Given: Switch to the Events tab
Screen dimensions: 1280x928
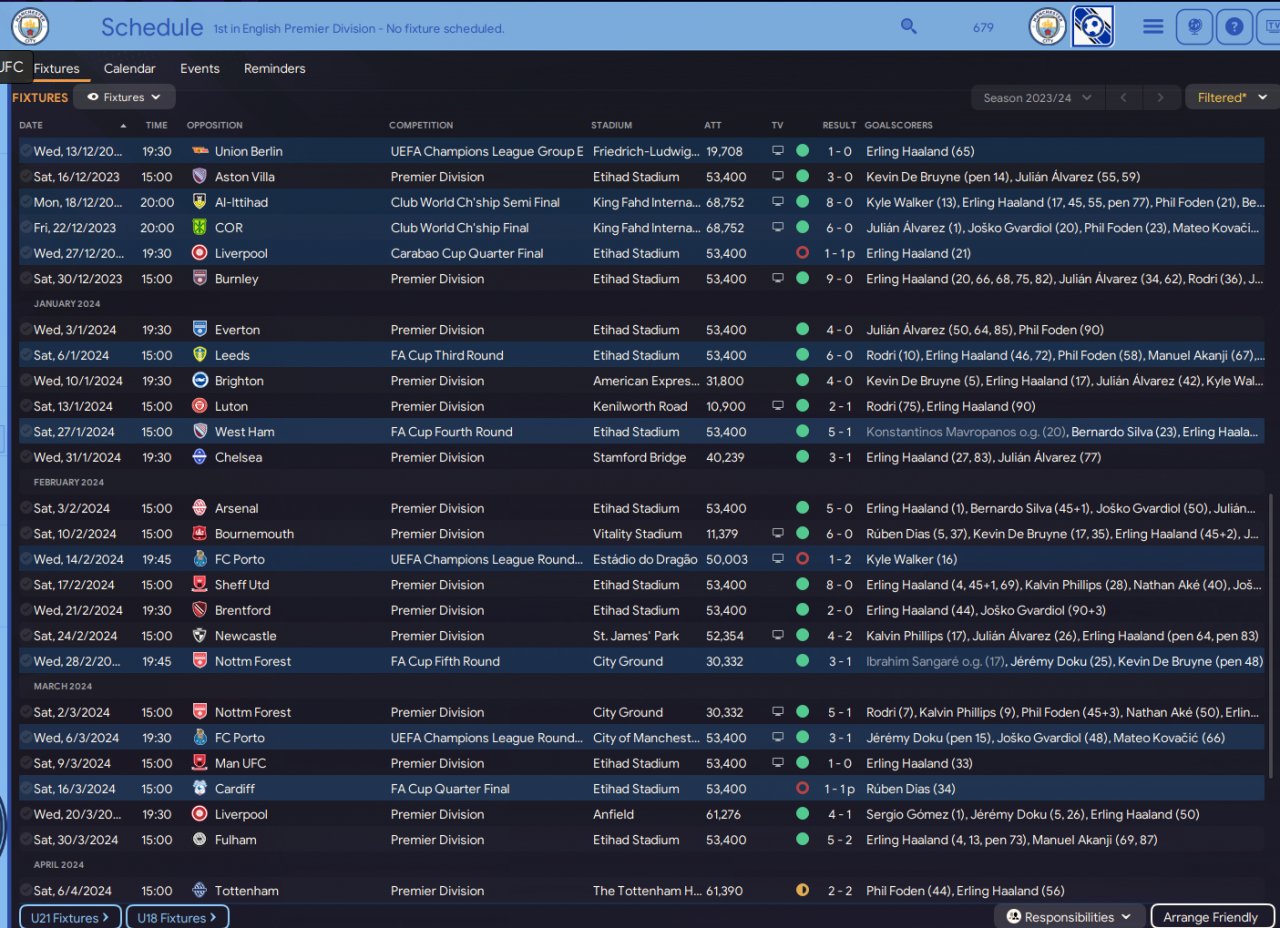Looking at the screenshot, I should tap(200, 69).
